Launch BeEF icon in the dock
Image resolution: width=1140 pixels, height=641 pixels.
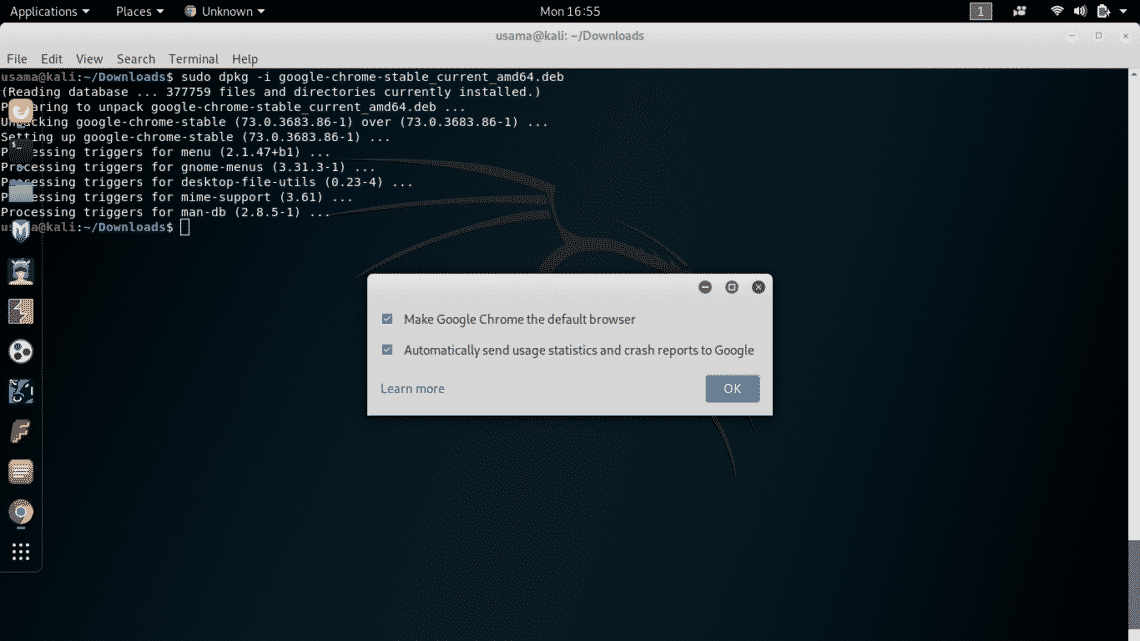(20, 392)
